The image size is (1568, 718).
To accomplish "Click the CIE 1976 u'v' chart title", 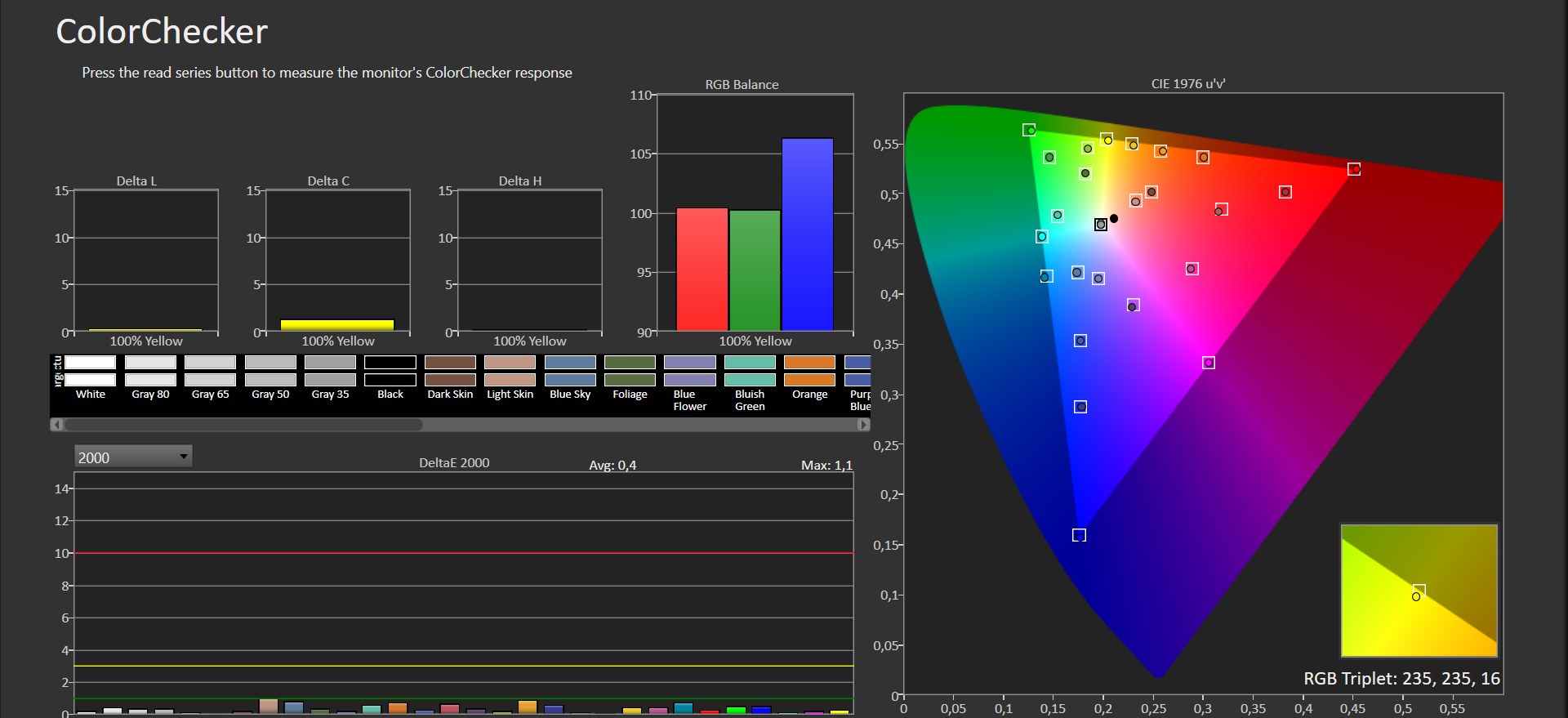I will click(x=1188, y=83).
